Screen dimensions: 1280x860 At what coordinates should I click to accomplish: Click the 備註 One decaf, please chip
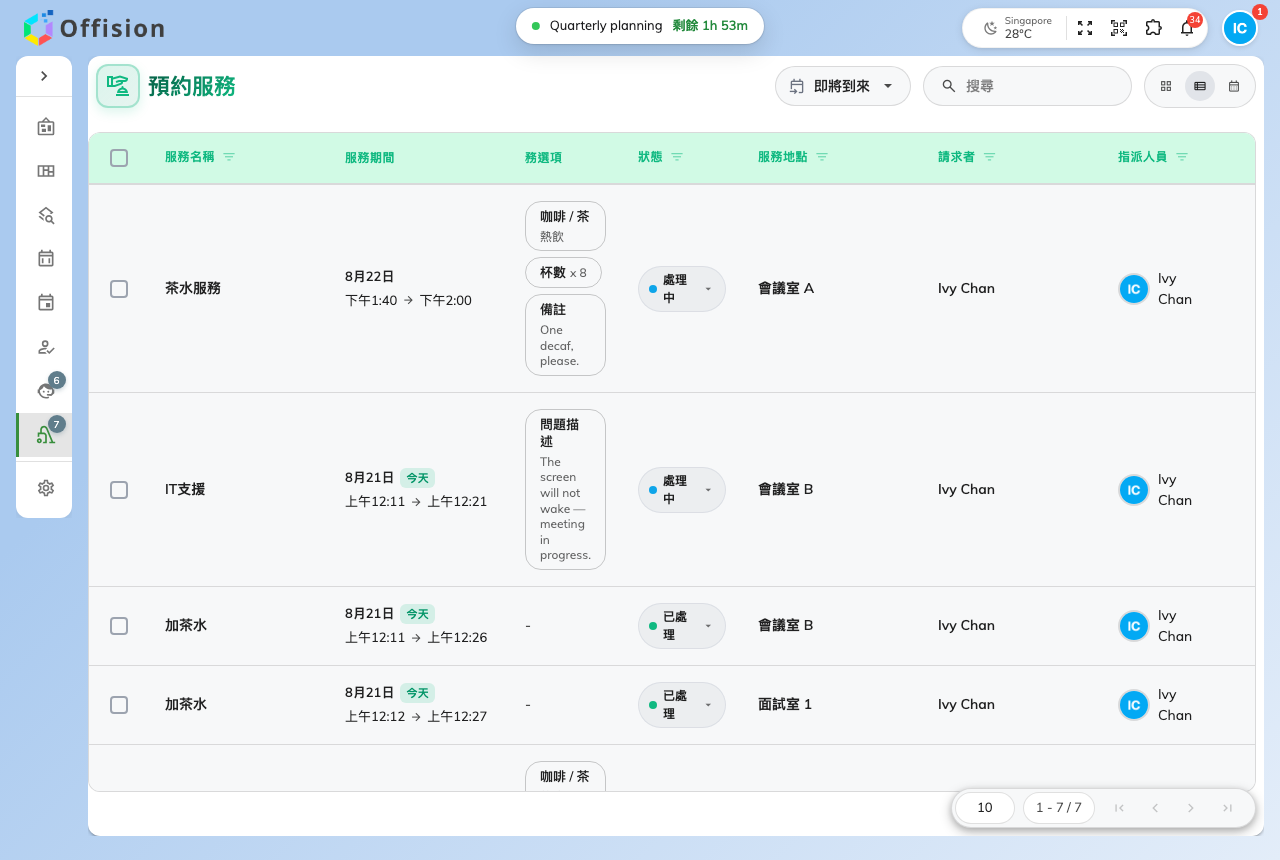click(x=565, y=335)
